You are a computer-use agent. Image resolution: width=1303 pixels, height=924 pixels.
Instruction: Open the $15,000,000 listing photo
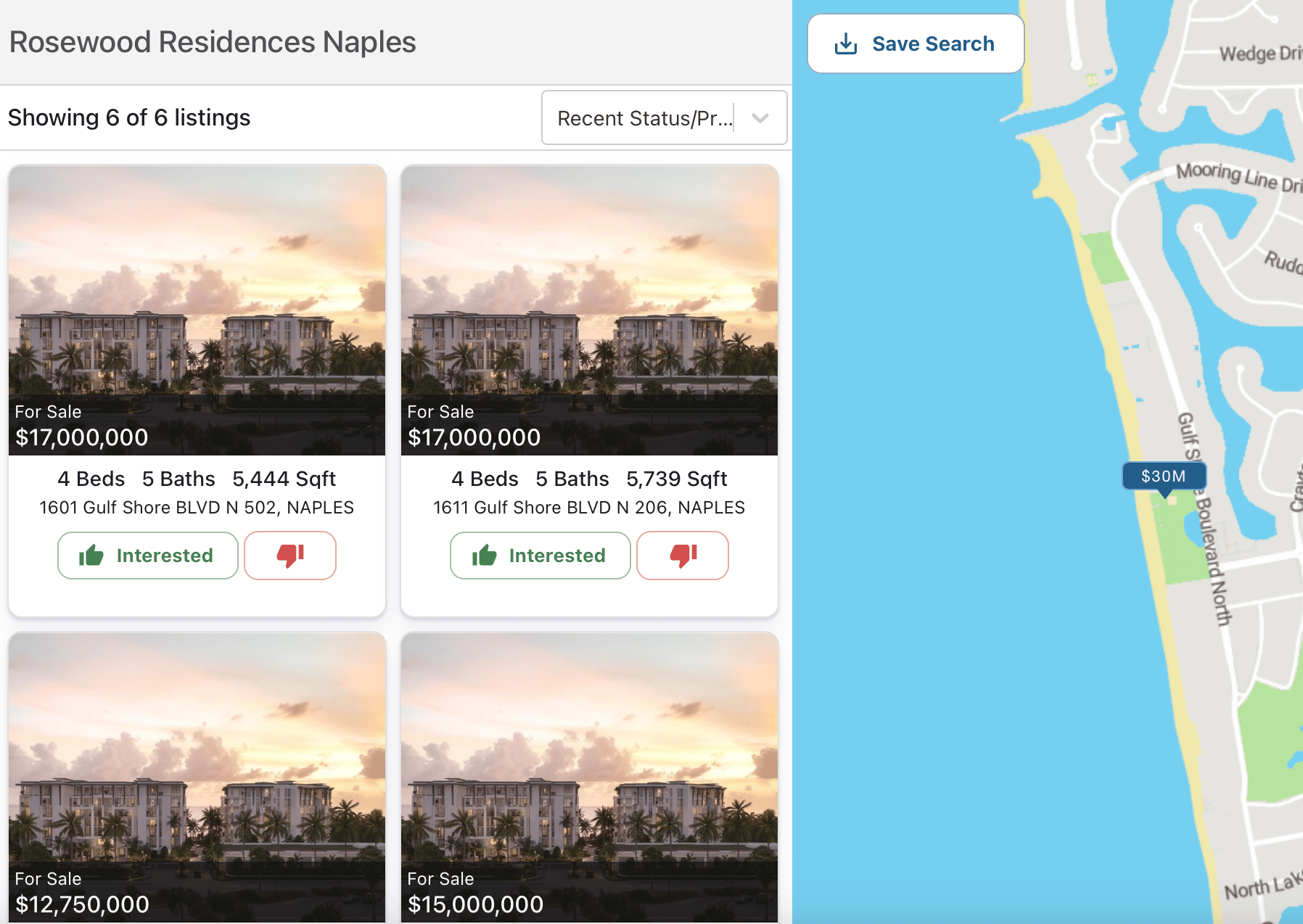coord(589,777)
